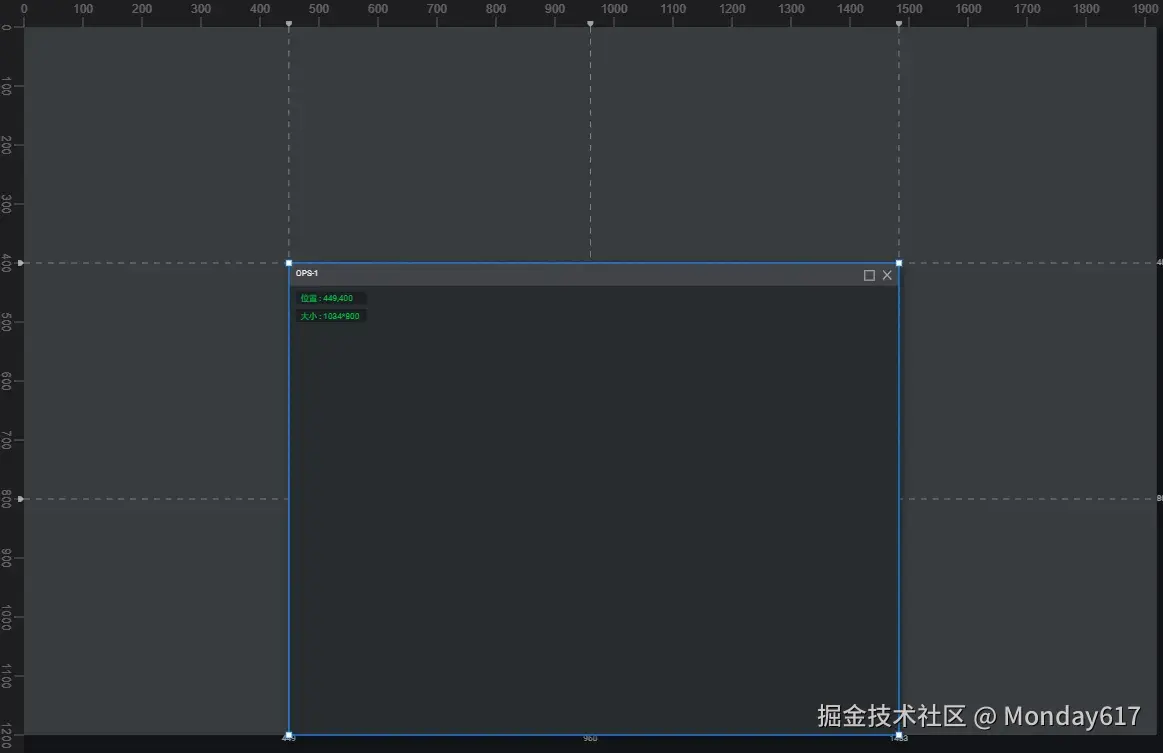This screenshot has height=753, width=1163.
Task: Click the size label 大小: 1034*800
Action: tap(330, 316)
